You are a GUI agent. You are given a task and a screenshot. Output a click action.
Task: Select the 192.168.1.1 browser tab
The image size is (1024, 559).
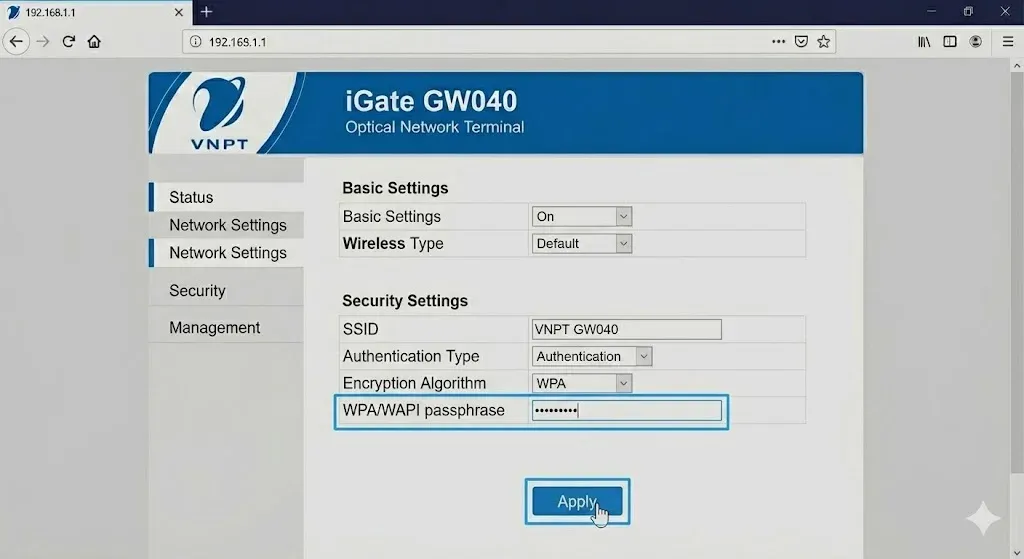coord(95,12)
